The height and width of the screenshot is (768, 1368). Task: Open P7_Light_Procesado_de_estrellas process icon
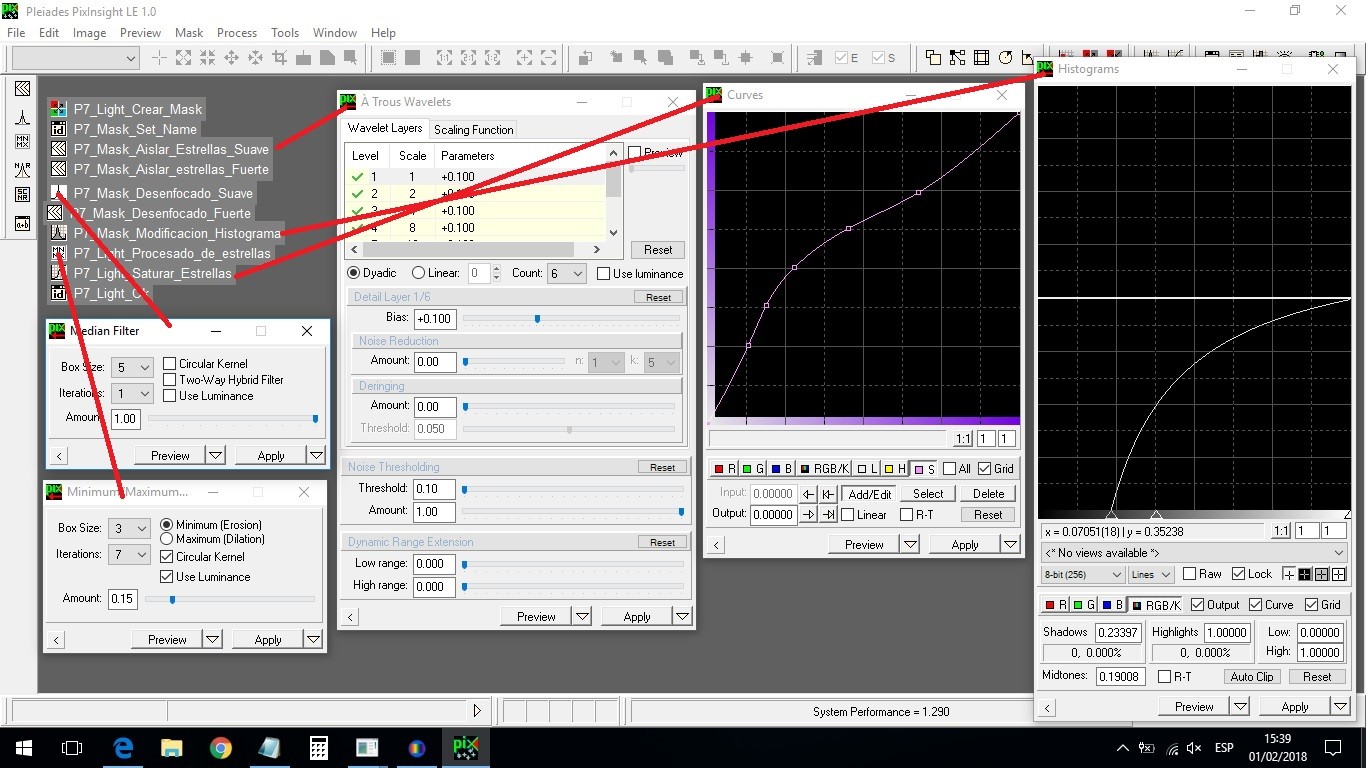[59, 253]
